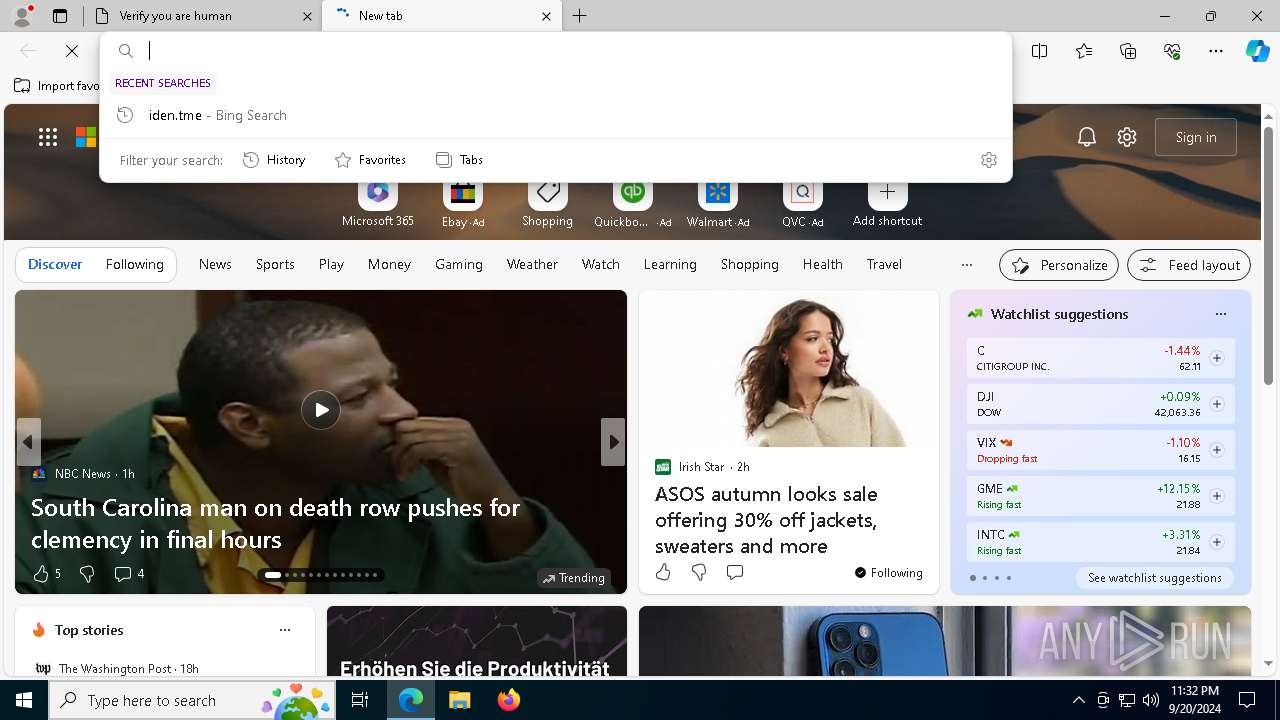The image size is (1280, 720).
Task: Filter search by Tabs
Action: pos(459,160)
